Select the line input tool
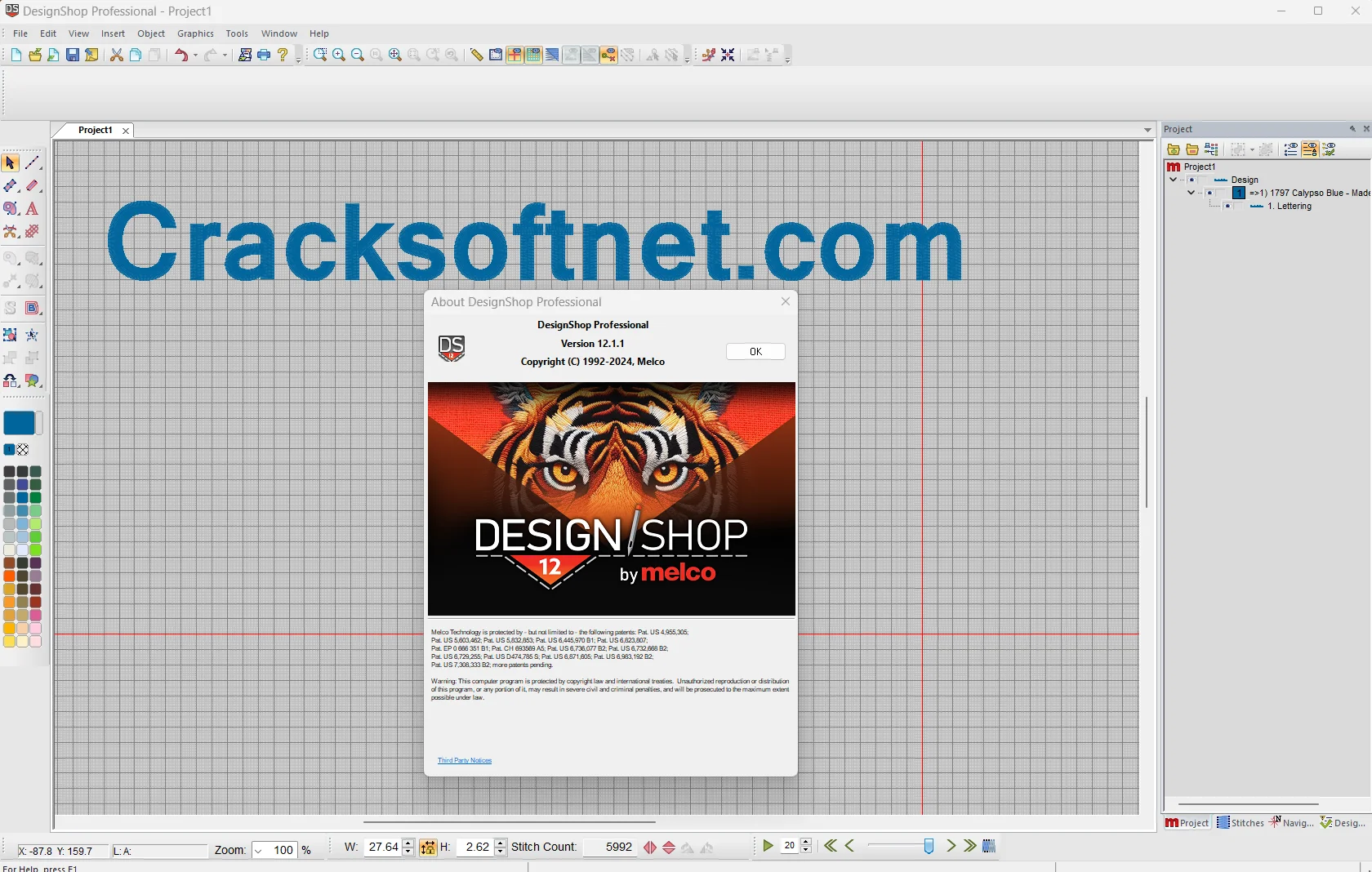 tap(32, 163)
